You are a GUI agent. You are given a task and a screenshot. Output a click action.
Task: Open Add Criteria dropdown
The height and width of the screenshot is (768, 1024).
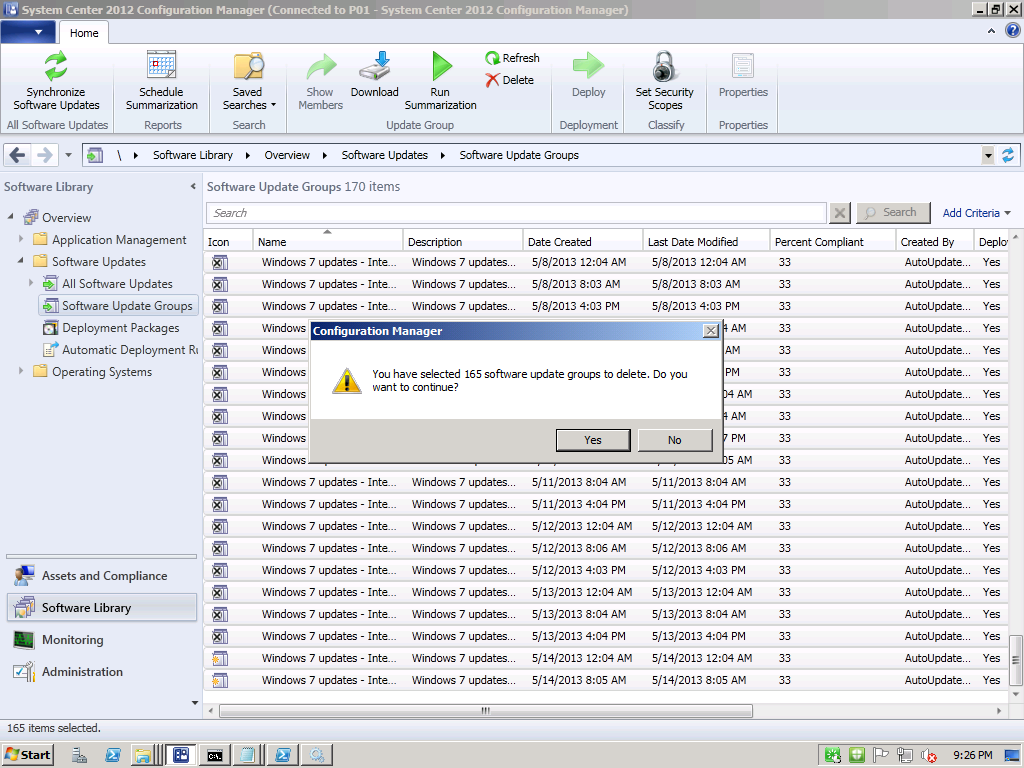pyautogui.click(x=976, y=213)
